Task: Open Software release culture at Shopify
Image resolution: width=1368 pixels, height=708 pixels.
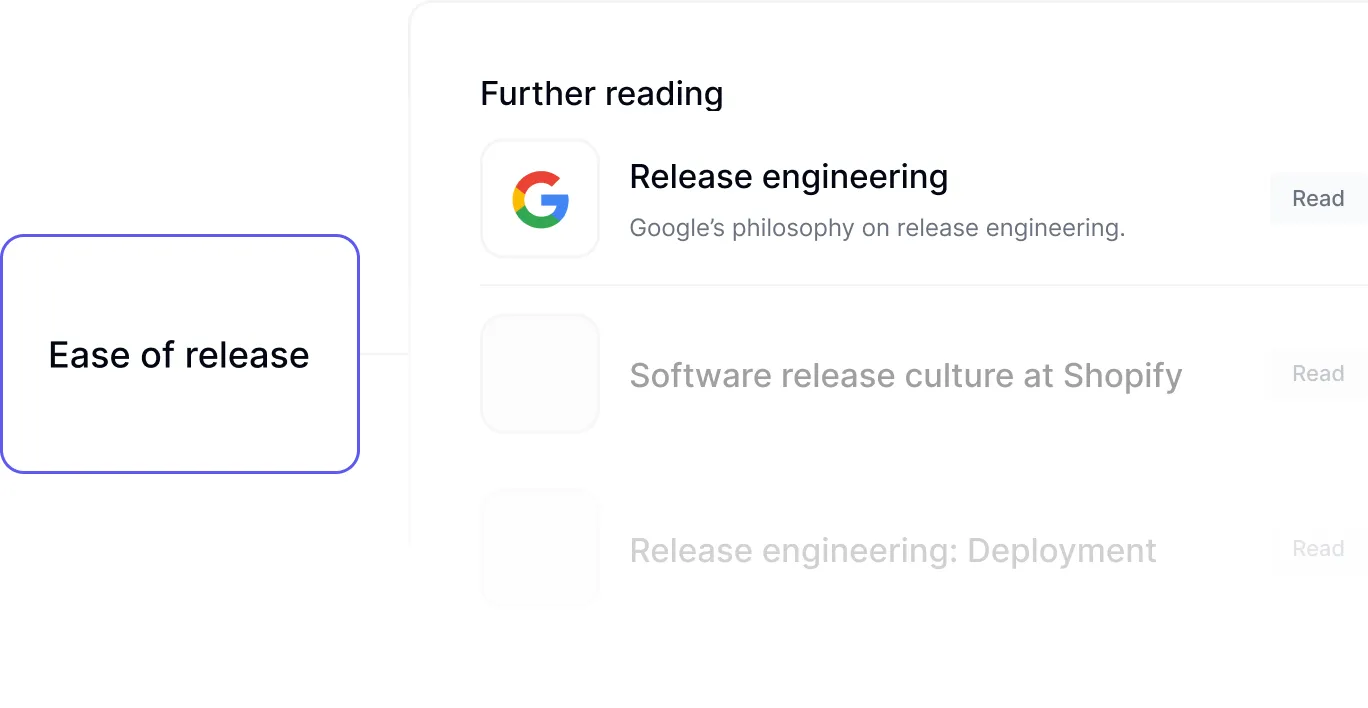Action: pos(905,376)
